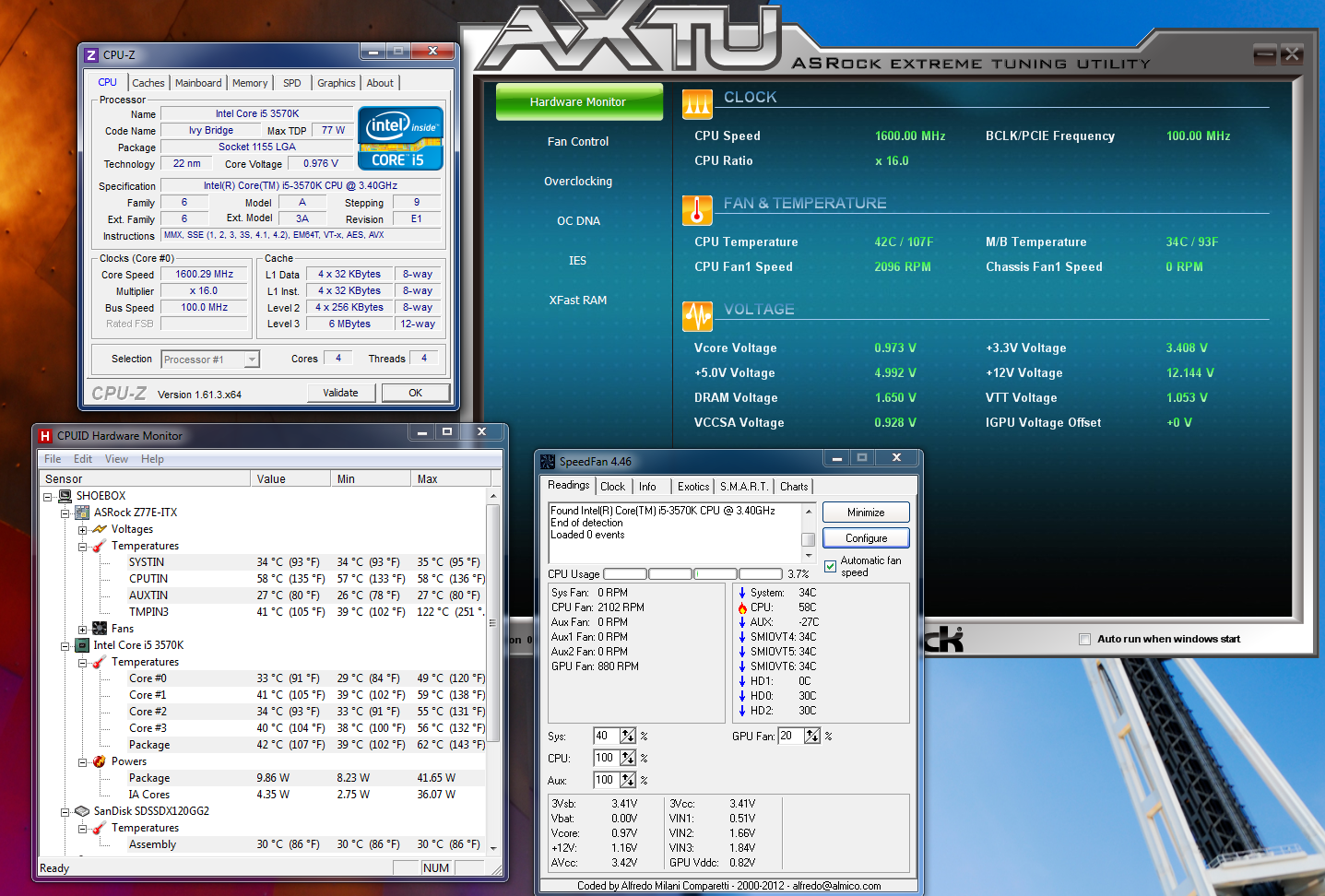Open the S.M.A.R.T. tab in SpeedFan
The image size is (1325, 896).
point(744,487)
